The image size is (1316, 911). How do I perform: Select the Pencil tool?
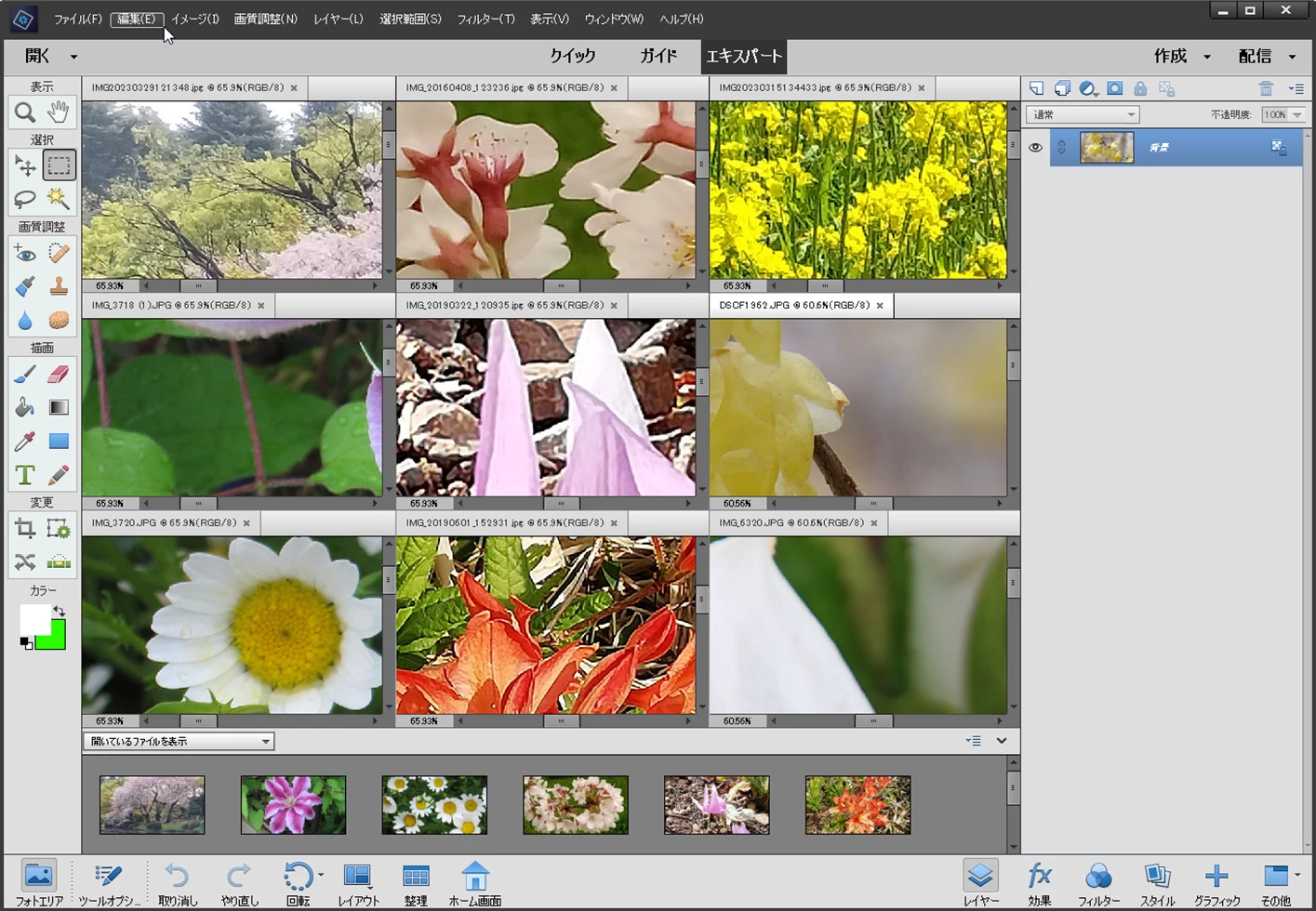pyautogui.click(x=59, y=475)
